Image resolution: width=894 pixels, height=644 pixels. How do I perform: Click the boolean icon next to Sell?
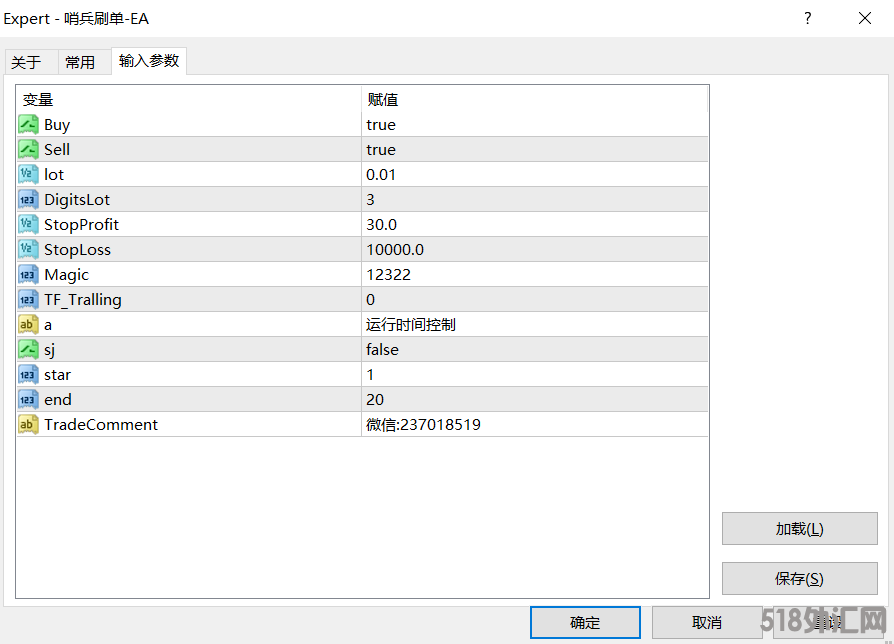click(x=28, y=150)
